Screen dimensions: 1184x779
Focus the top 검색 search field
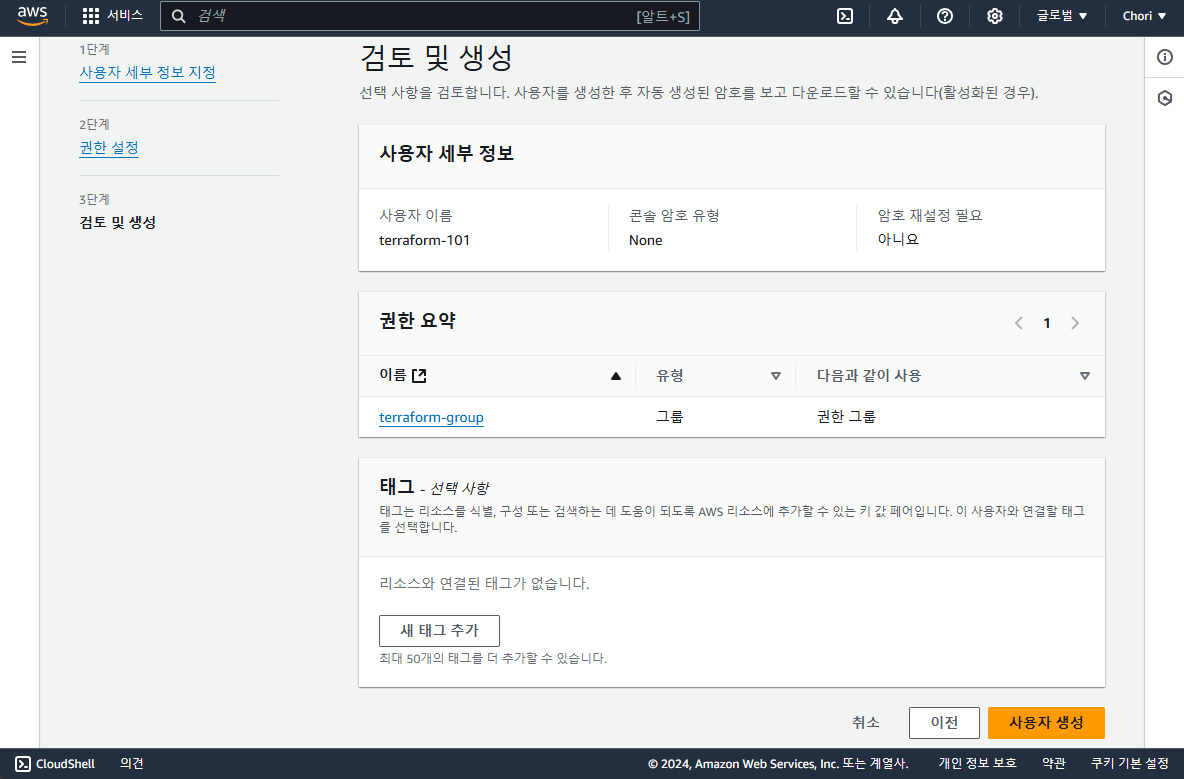(x=430, y=16)
